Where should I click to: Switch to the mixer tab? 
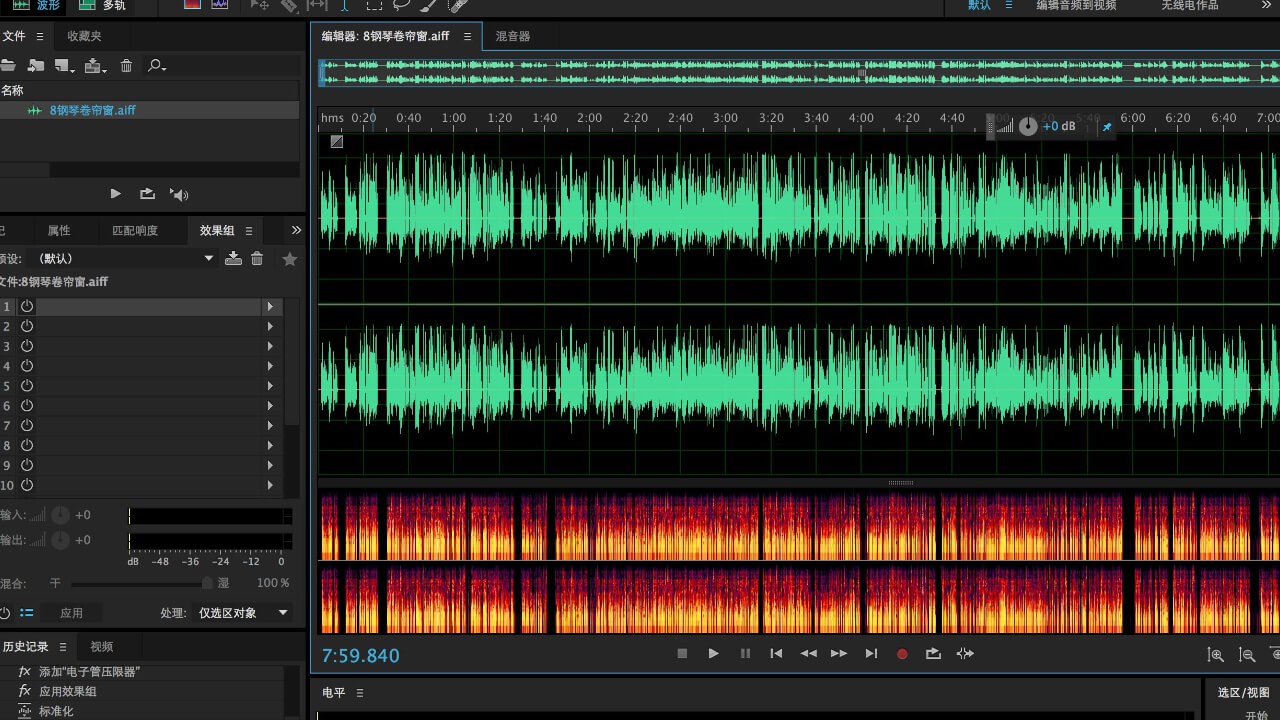point(513,36)
